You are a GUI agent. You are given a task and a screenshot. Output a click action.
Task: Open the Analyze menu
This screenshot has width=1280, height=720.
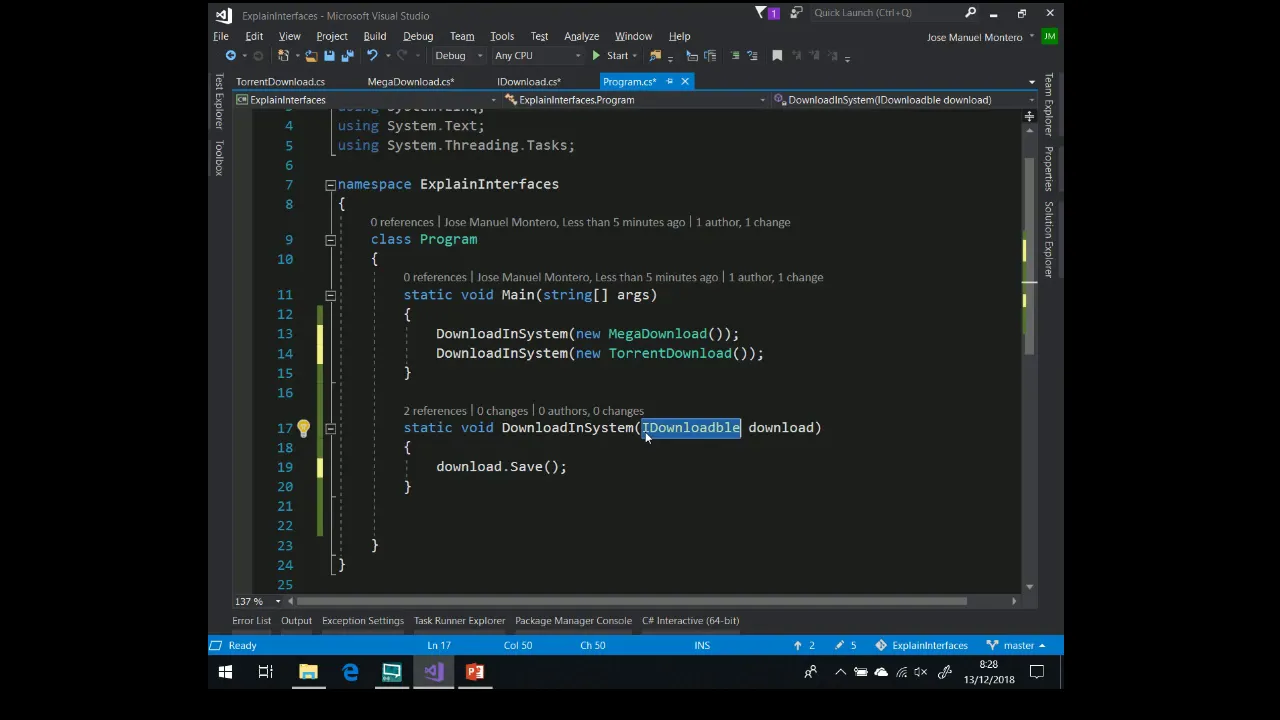coord(581,36)
